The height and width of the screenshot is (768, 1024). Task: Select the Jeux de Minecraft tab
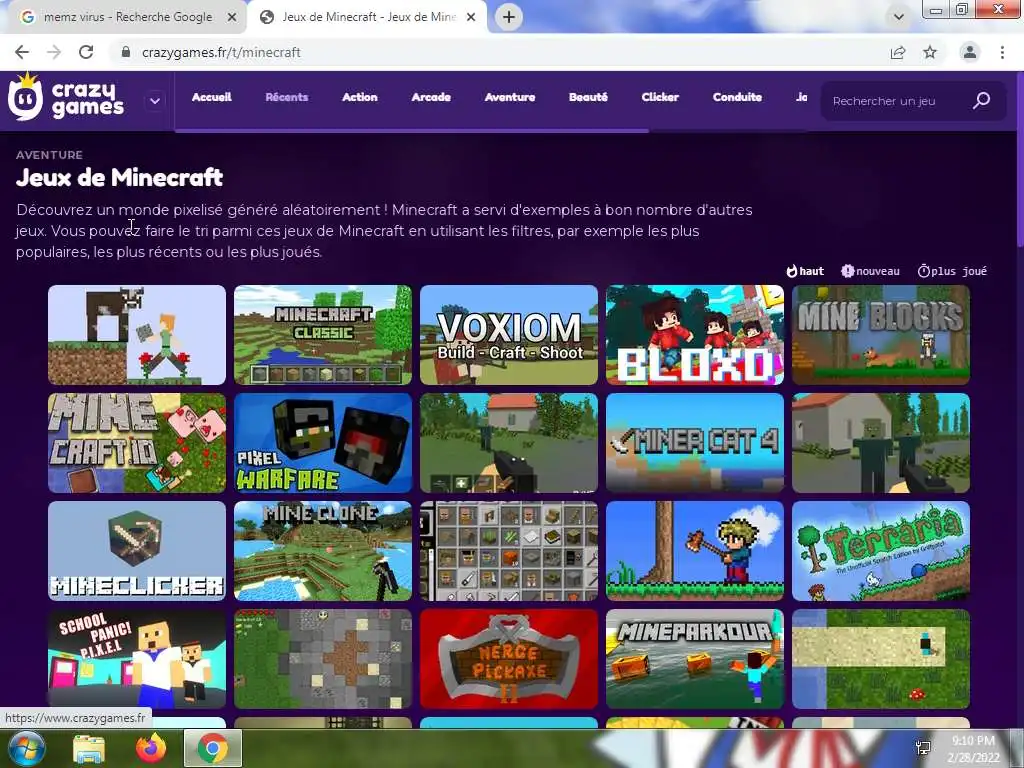pos(369,17)
